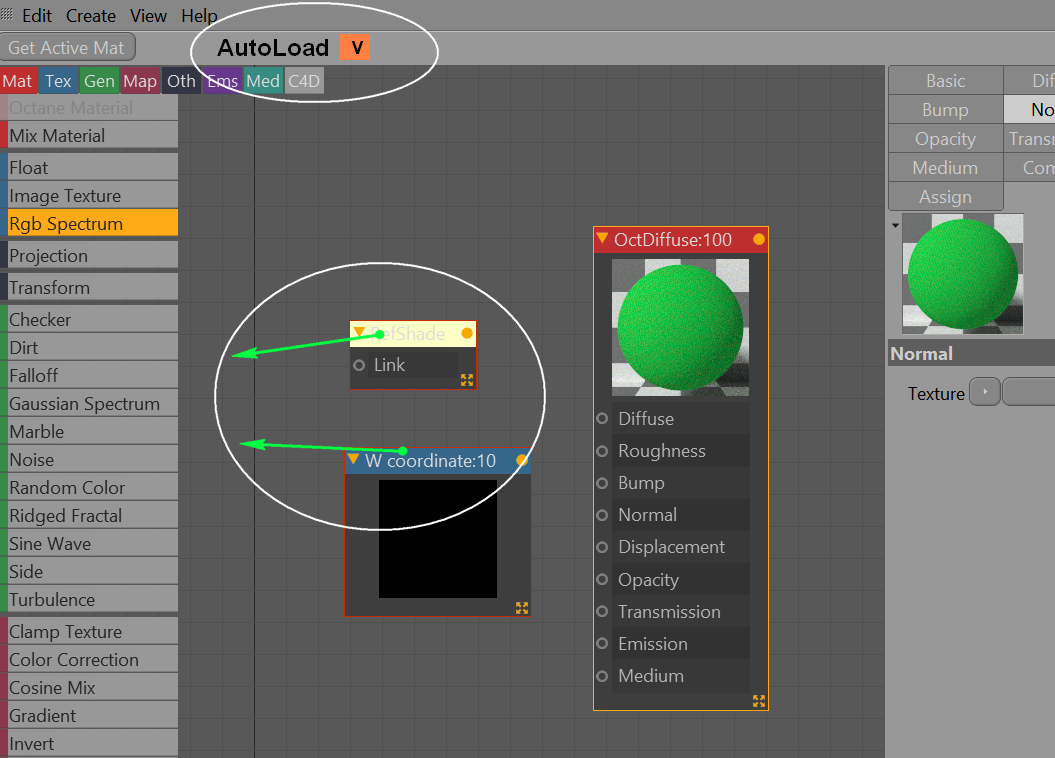This screenshot has width=1055, height=758.
Task: Select the Noise node entry
Action: (89, 460)
